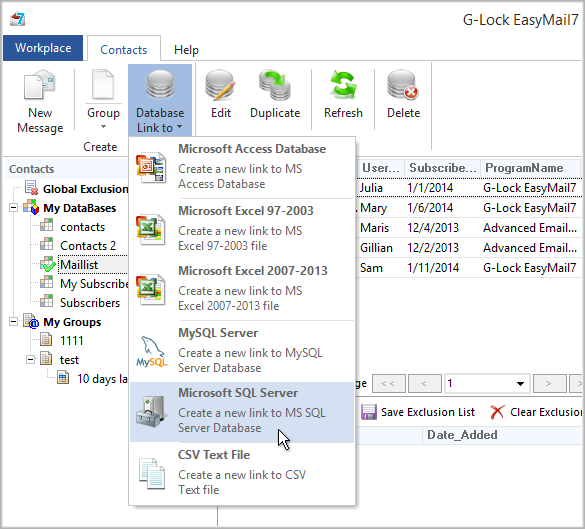The image size is (585, 529).
Task: Click the Database Link to button
Action: (160, 100)
